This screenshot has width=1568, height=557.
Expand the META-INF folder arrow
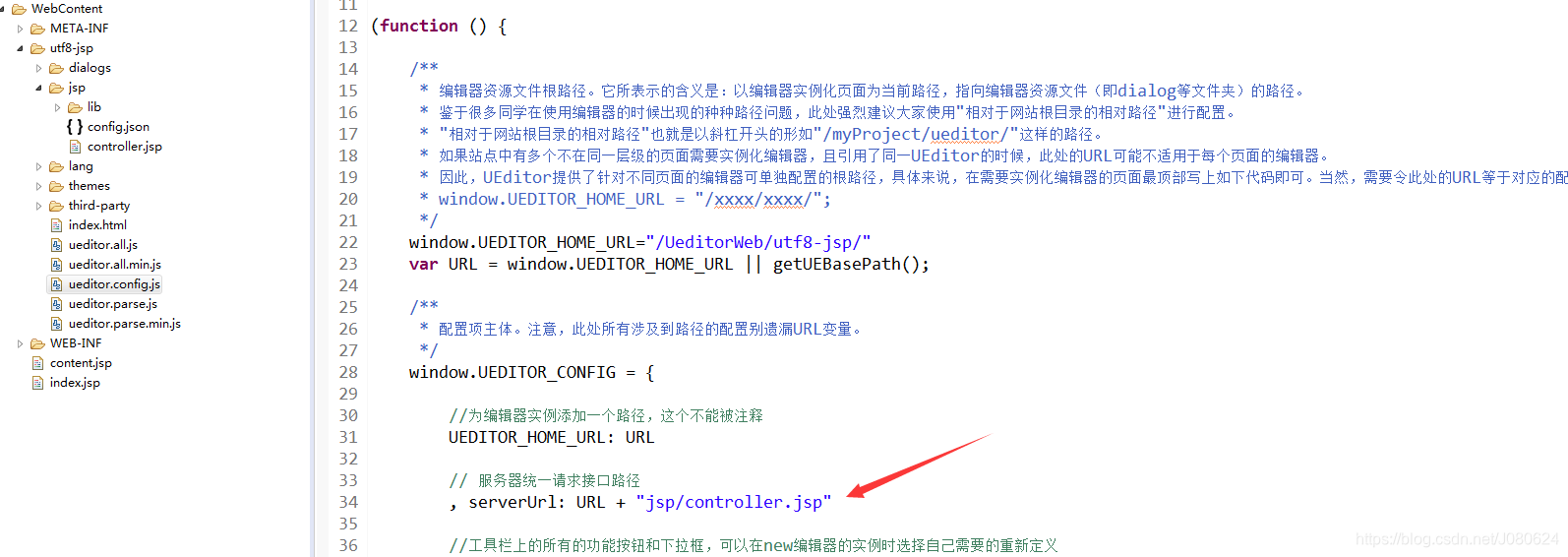[x=20, y=29]
